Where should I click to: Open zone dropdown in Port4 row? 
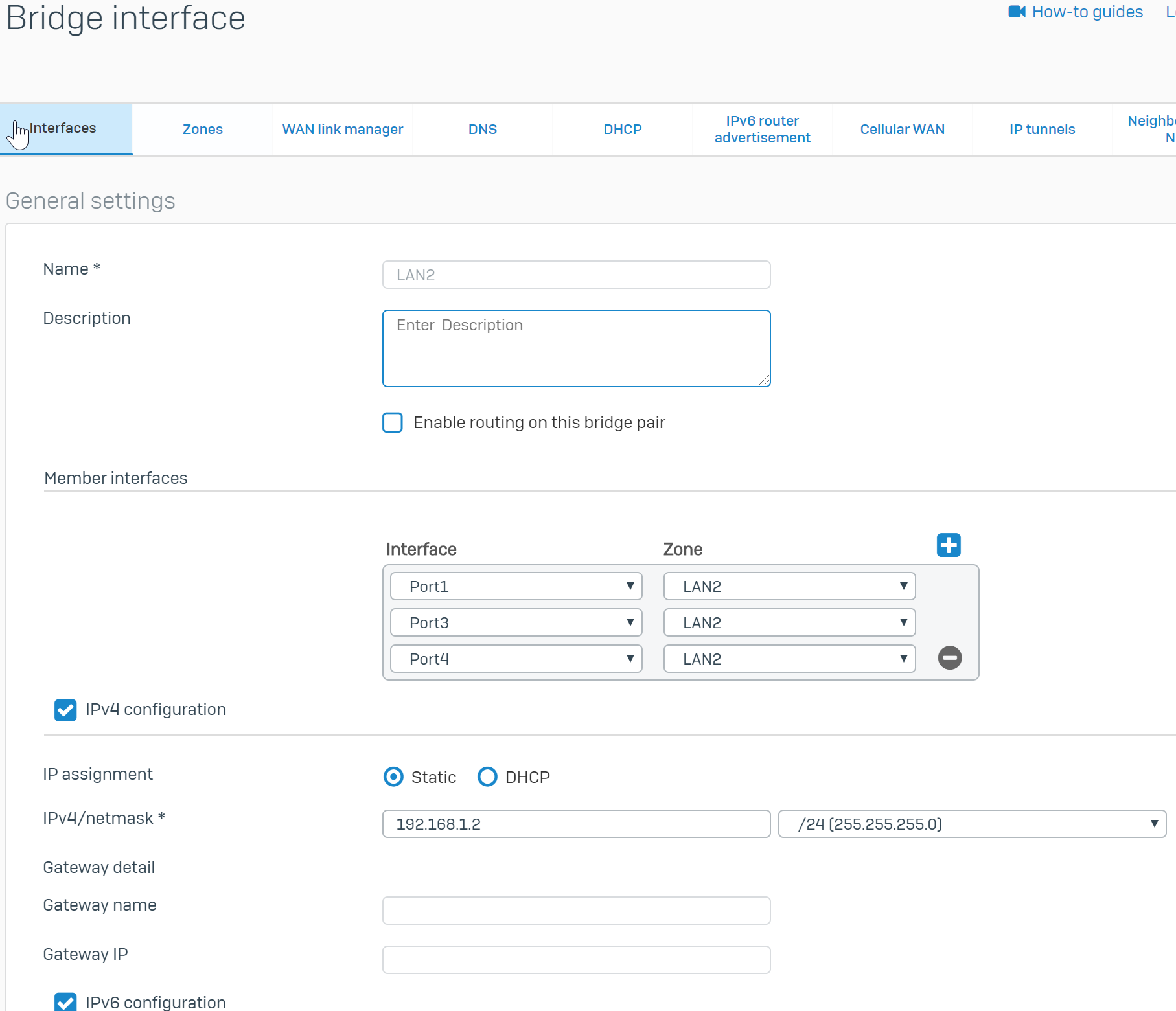click(789, 659)
